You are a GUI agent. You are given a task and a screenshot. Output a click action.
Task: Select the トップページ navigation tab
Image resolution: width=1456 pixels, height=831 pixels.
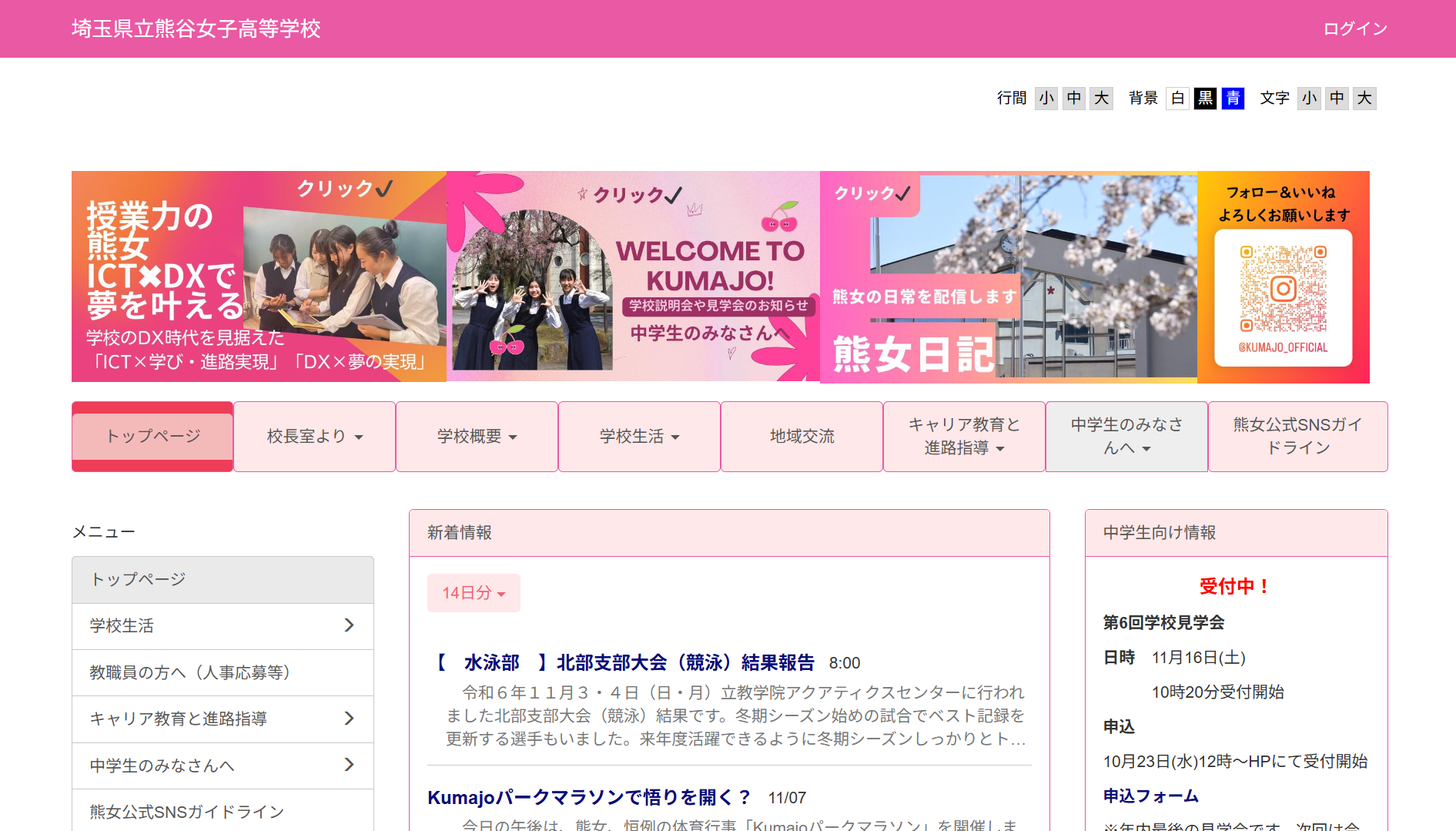tap(152, 436)
